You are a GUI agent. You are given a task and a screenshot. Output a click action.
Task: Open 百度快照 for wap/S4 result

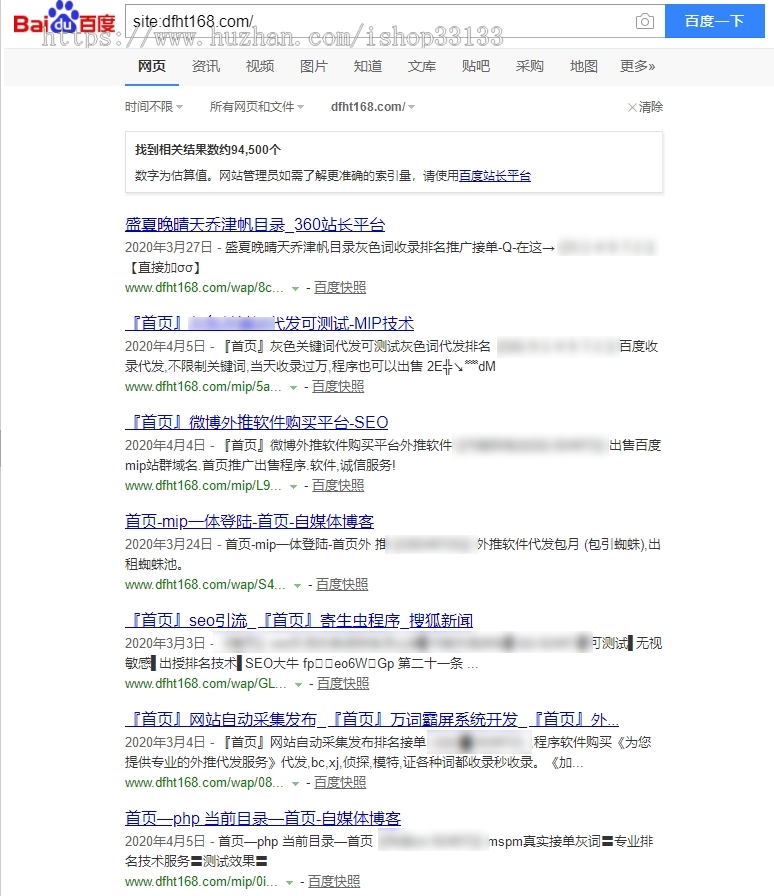coord(342,584)
